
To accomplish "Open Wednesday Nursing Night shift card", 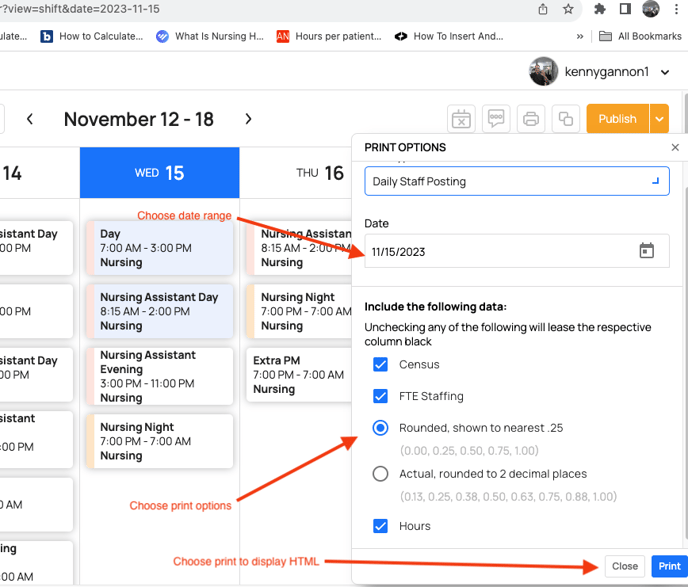I will tap(160, 441).
